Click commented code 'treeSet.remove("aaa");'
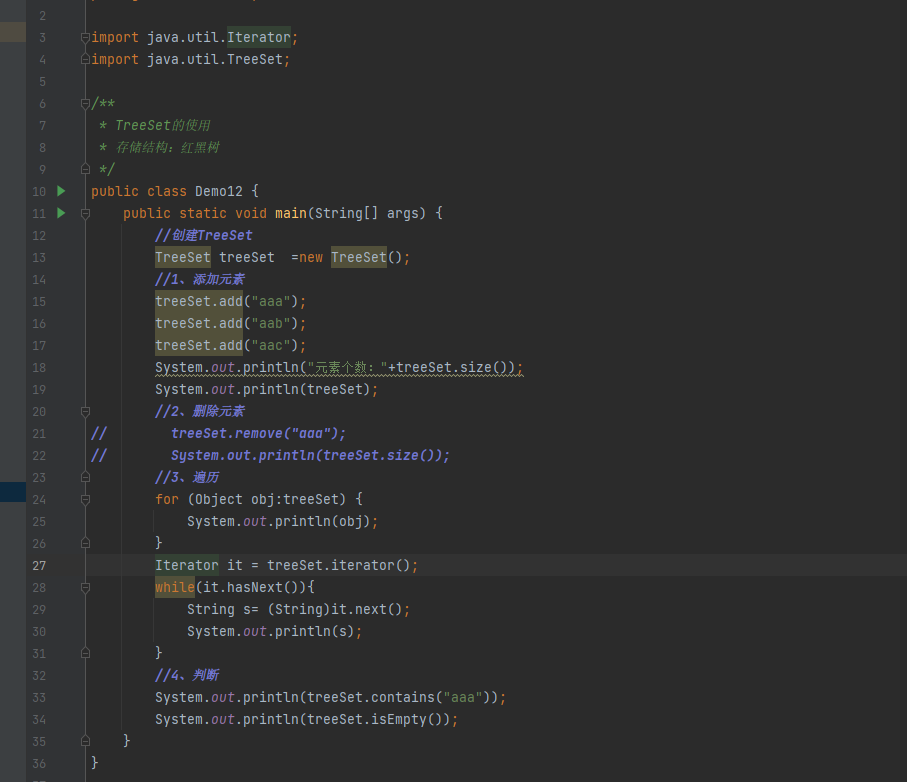 coord(258,433)
